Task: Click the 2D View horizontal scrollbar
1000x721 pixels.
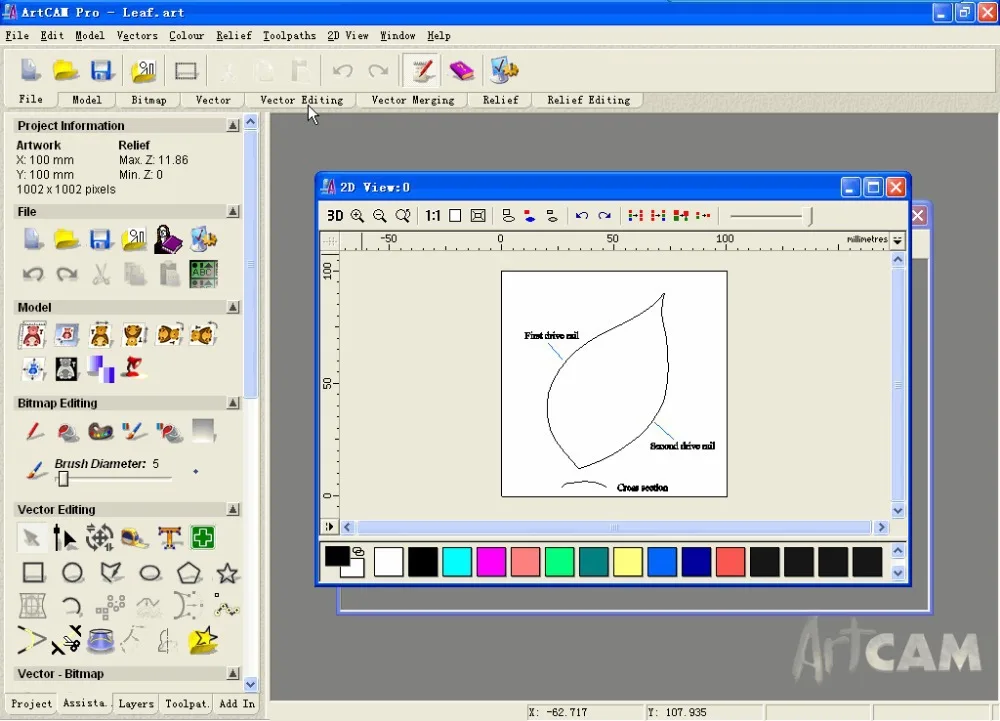Action: pos(614,527)
